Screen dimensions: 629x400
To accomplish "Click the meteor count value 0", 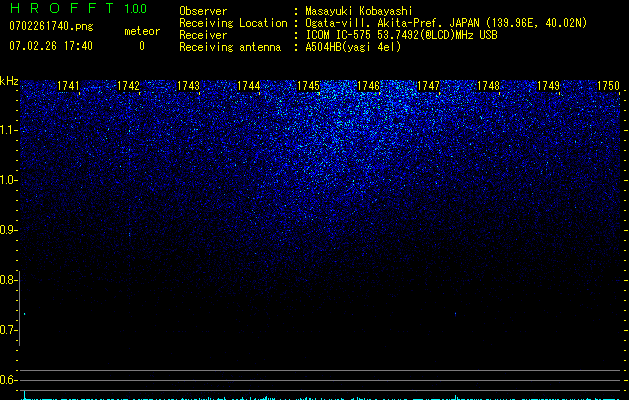I will (142, 46).
